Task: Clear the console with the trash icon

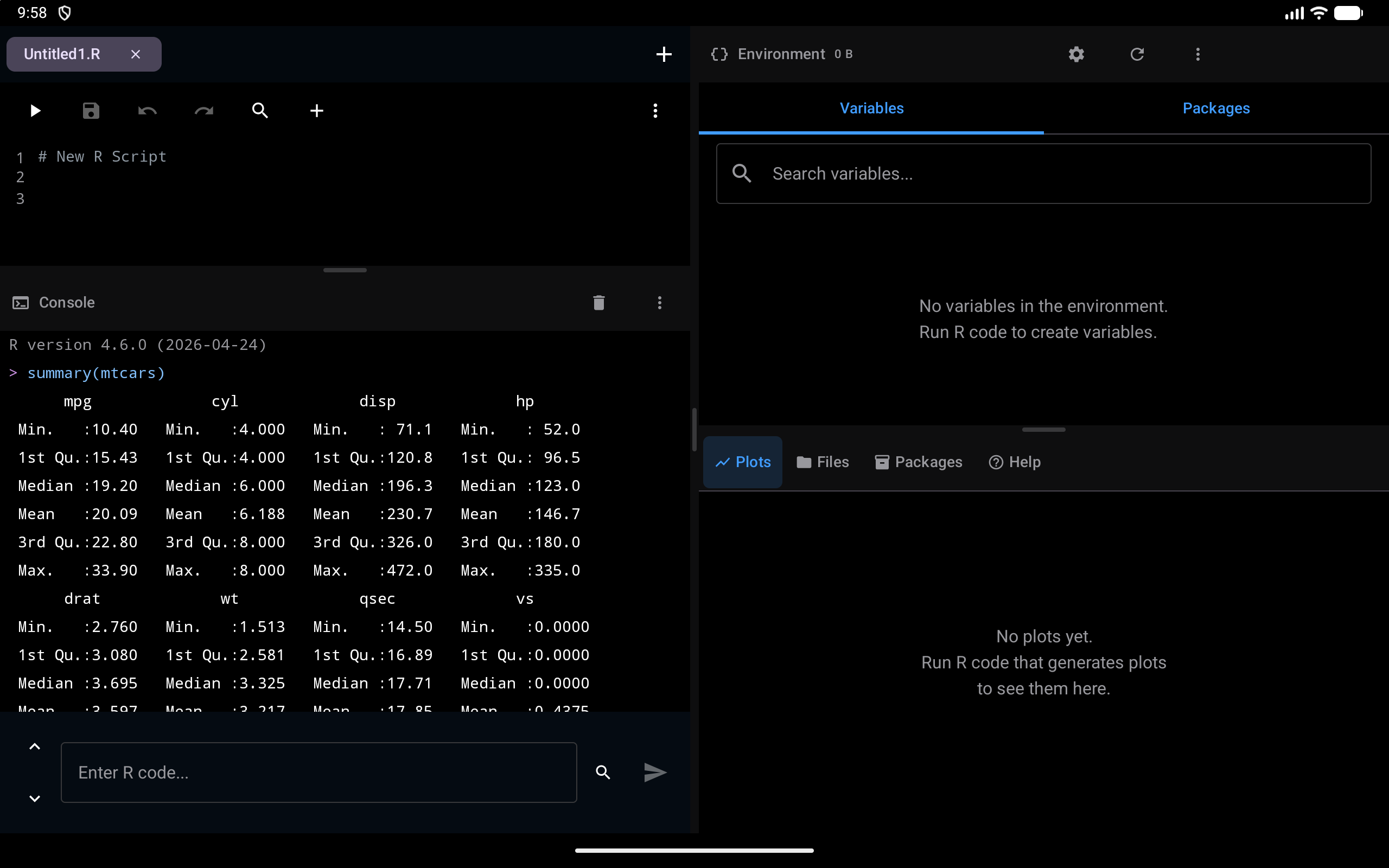Action: 598,303
